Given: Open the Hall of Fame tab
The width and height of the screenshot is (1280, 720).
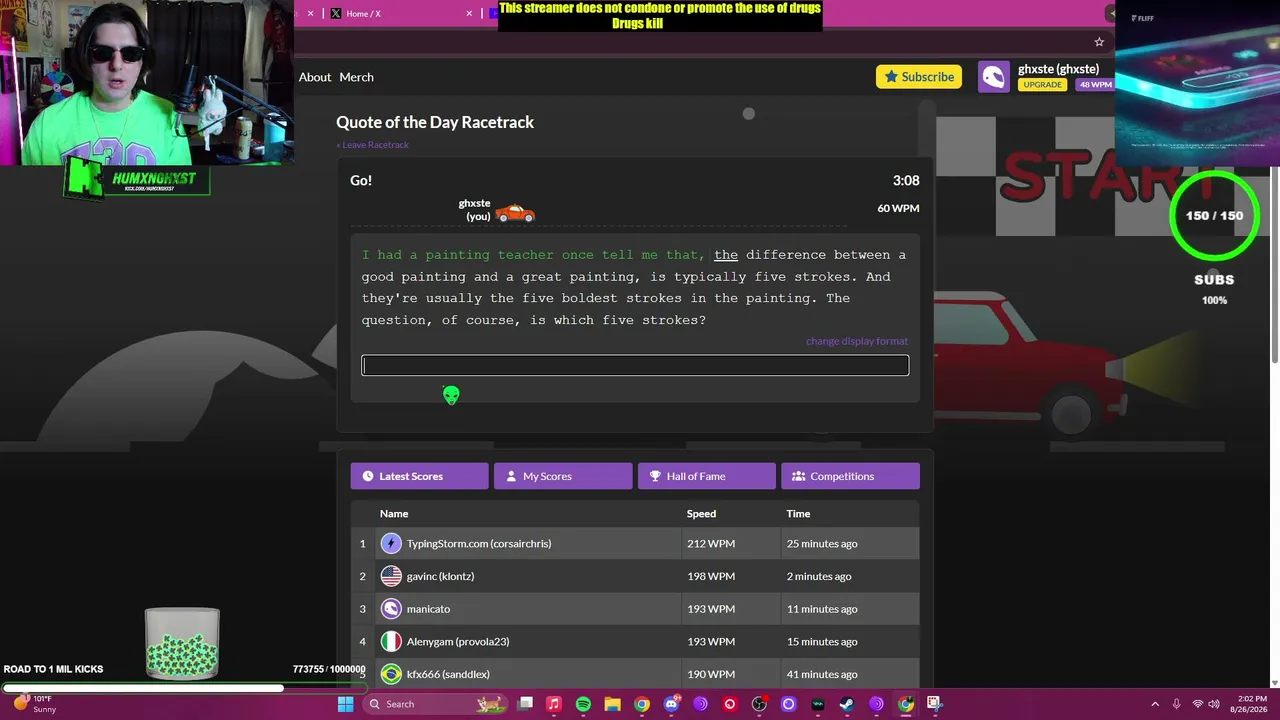Looking at the screenshot, I should tap(706, 476).
